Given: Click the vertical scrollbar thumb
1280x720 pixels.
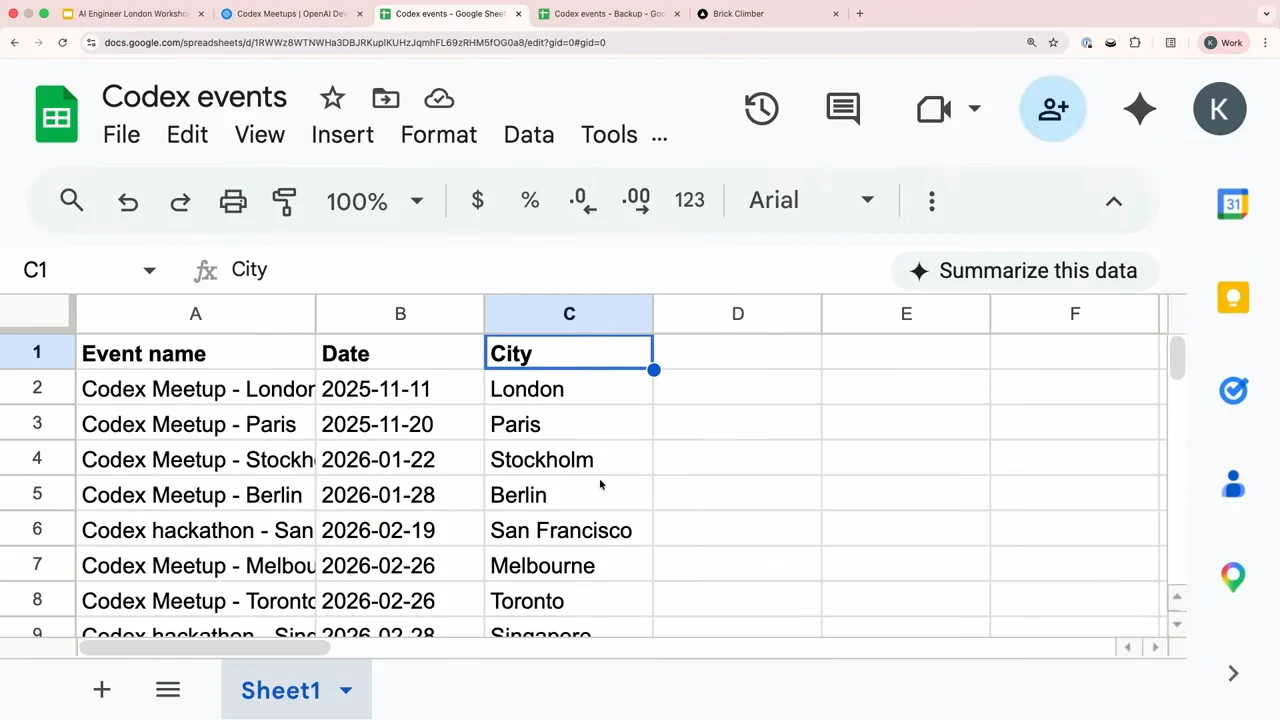Looking at the screenshot, I should tap(1177, 358).
